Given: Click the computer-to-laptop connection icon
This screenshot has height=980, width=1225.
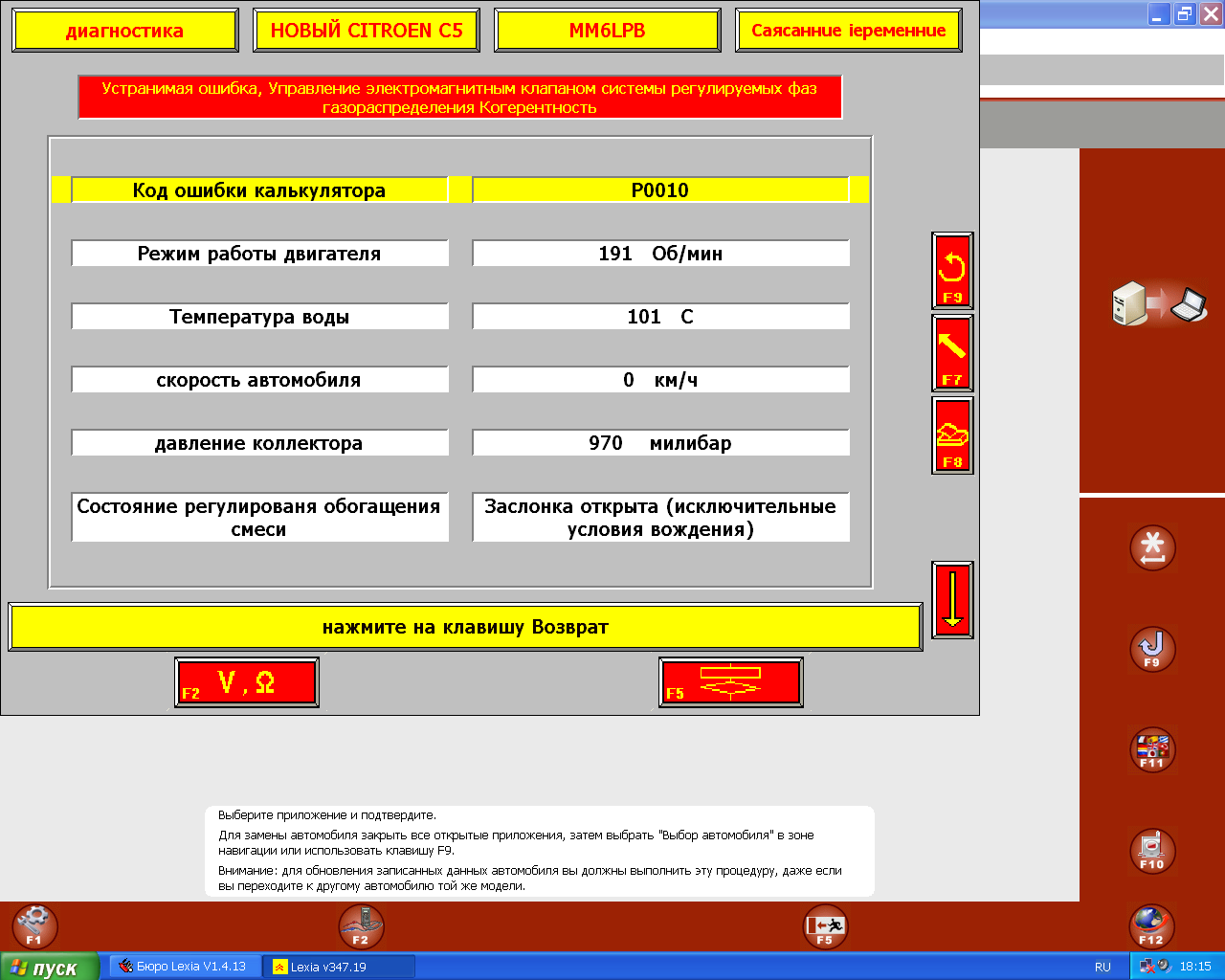Looking at the screenshot, I should 1159,304.
